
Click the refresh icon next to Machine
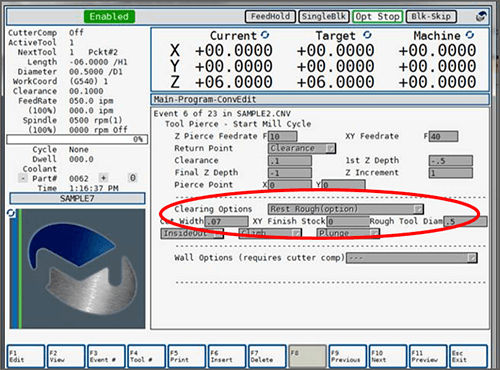point(470,35)
